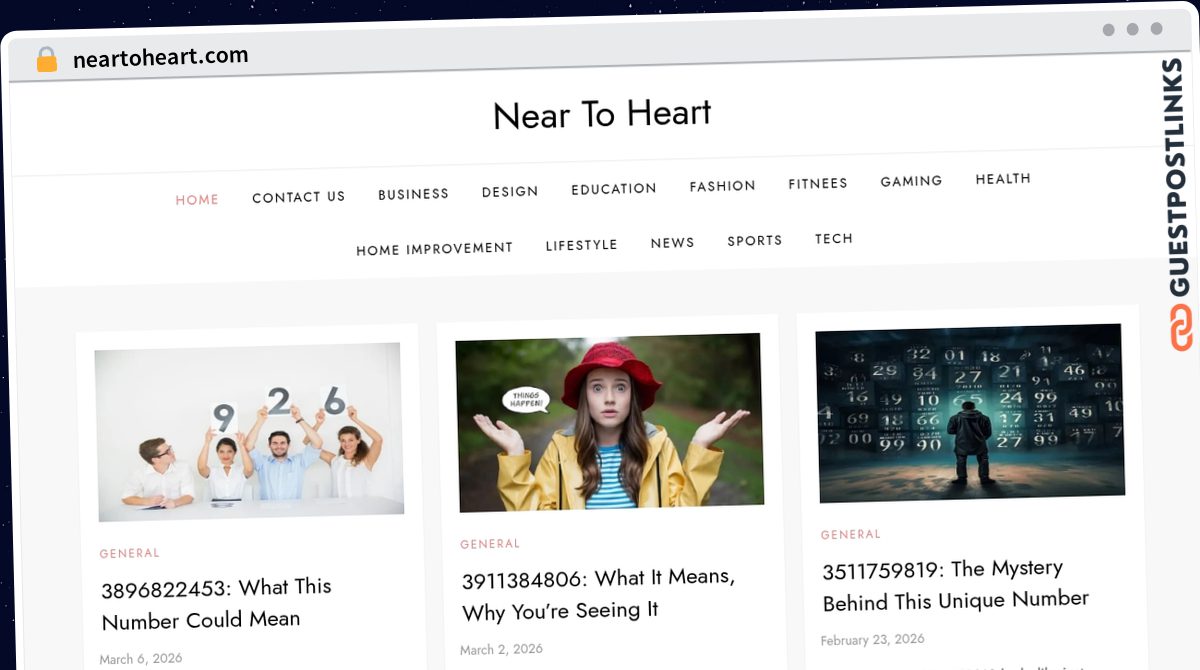Select the Design category
1200x670 pixels.
[510, 191]
